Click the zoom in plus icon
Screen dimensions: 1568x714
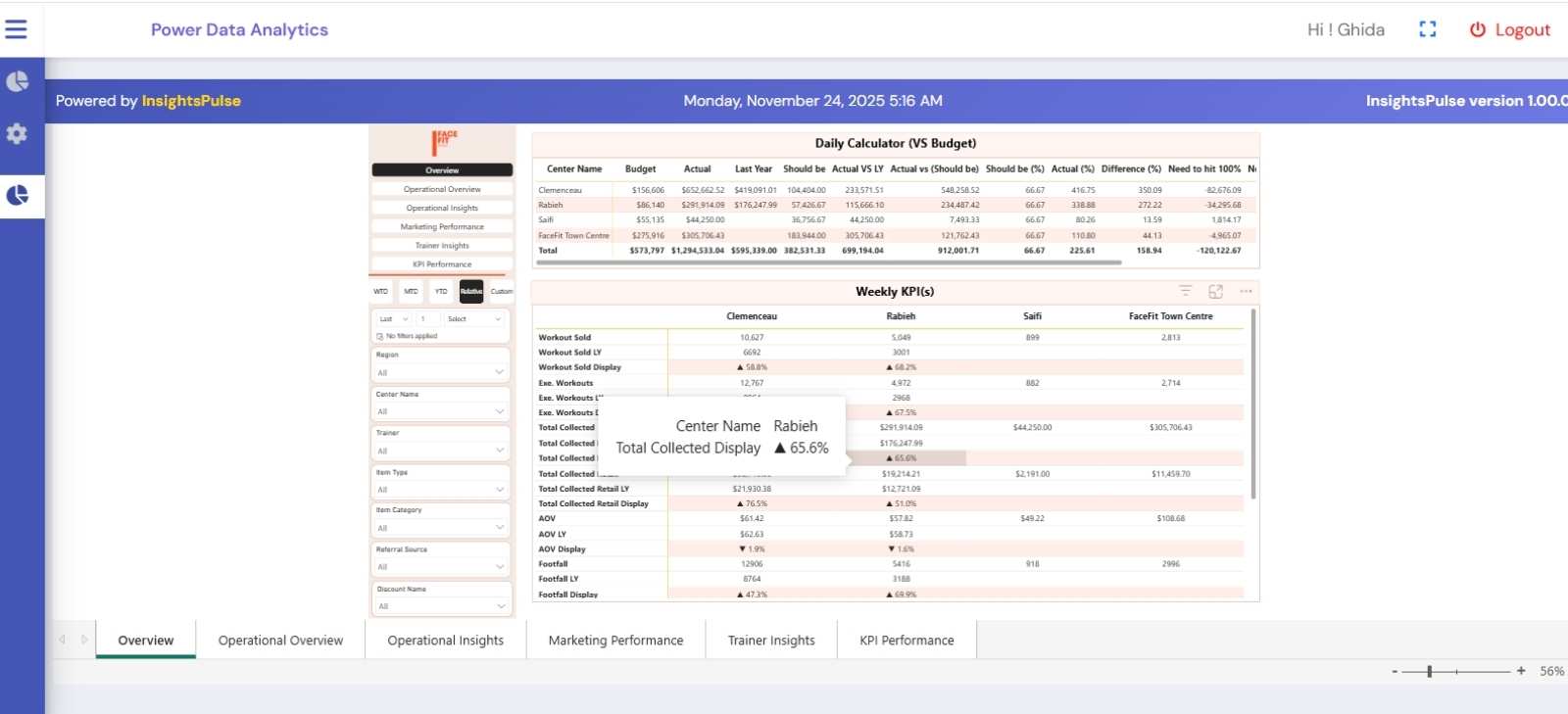1521,671
